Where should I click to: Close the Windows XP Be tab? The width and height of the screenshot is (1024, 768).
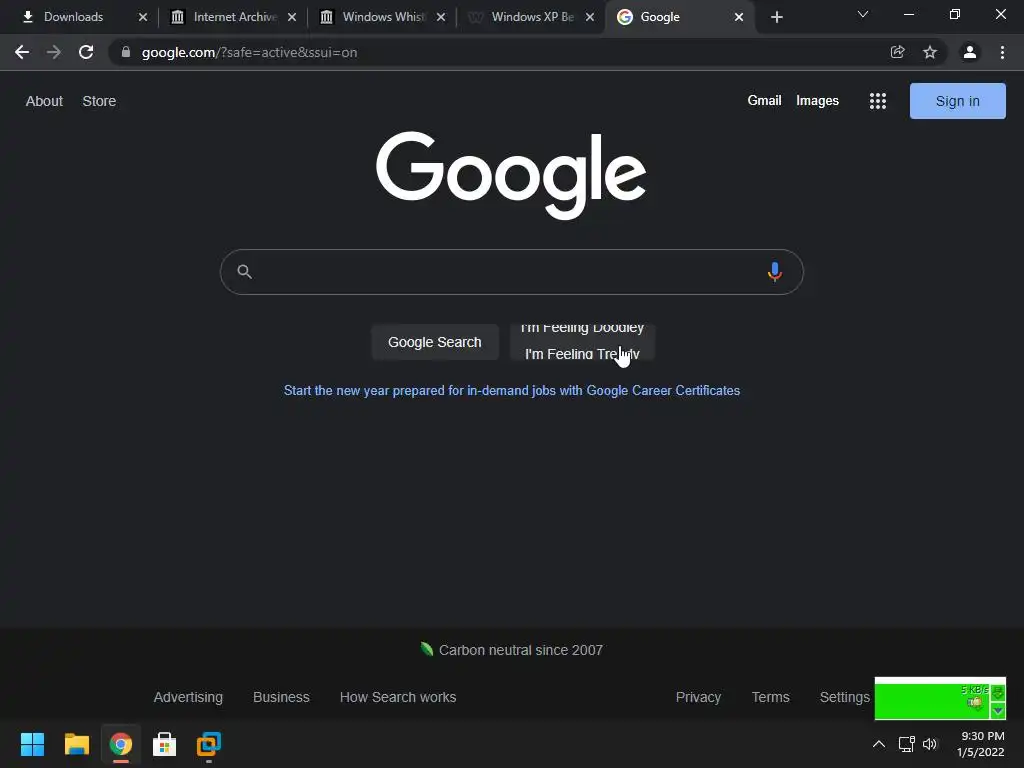pyautogui.click(x=590, y=17)
